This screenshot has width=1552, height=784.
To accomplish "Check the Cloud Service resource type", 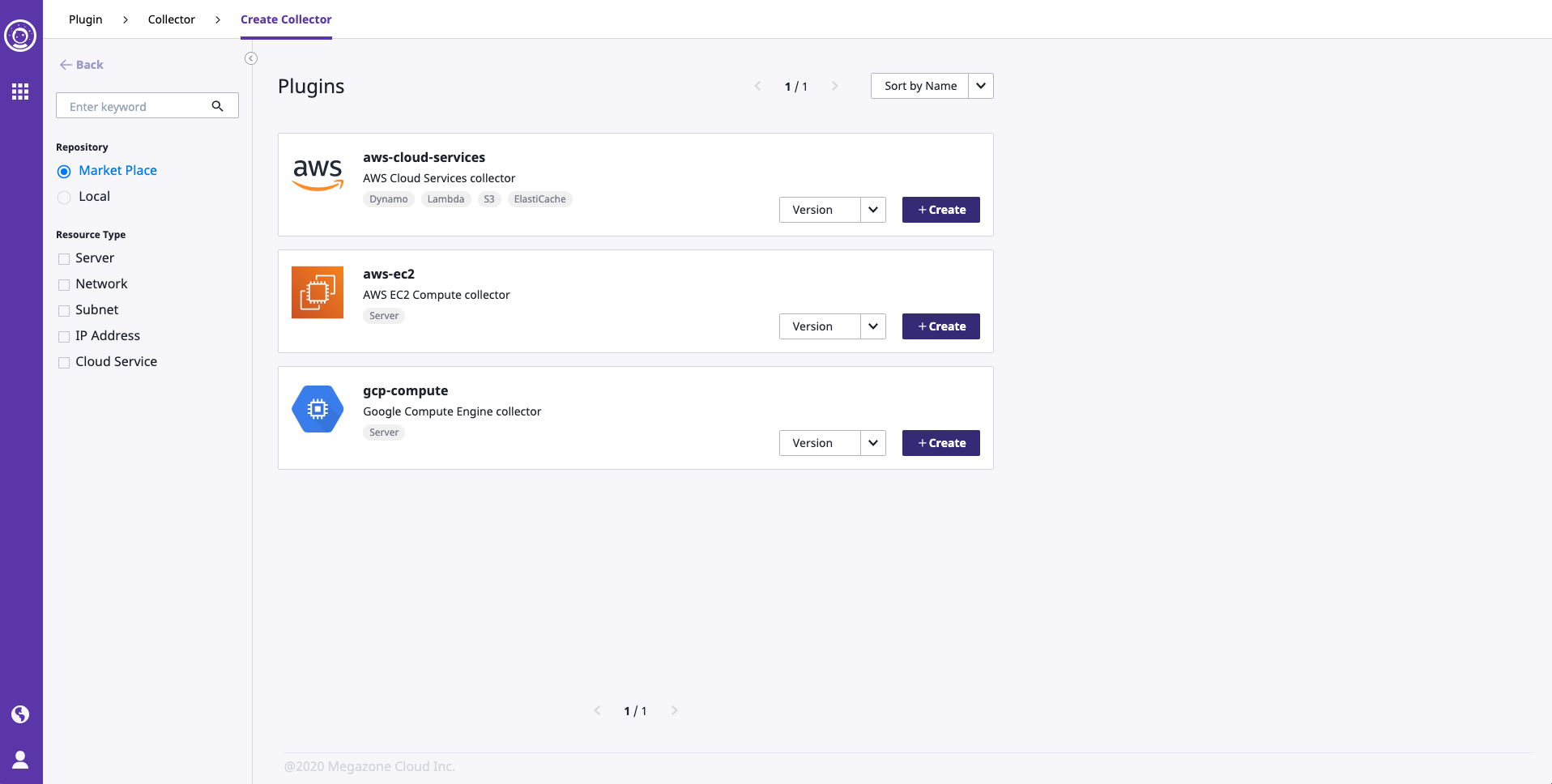I will click(64, 363).
